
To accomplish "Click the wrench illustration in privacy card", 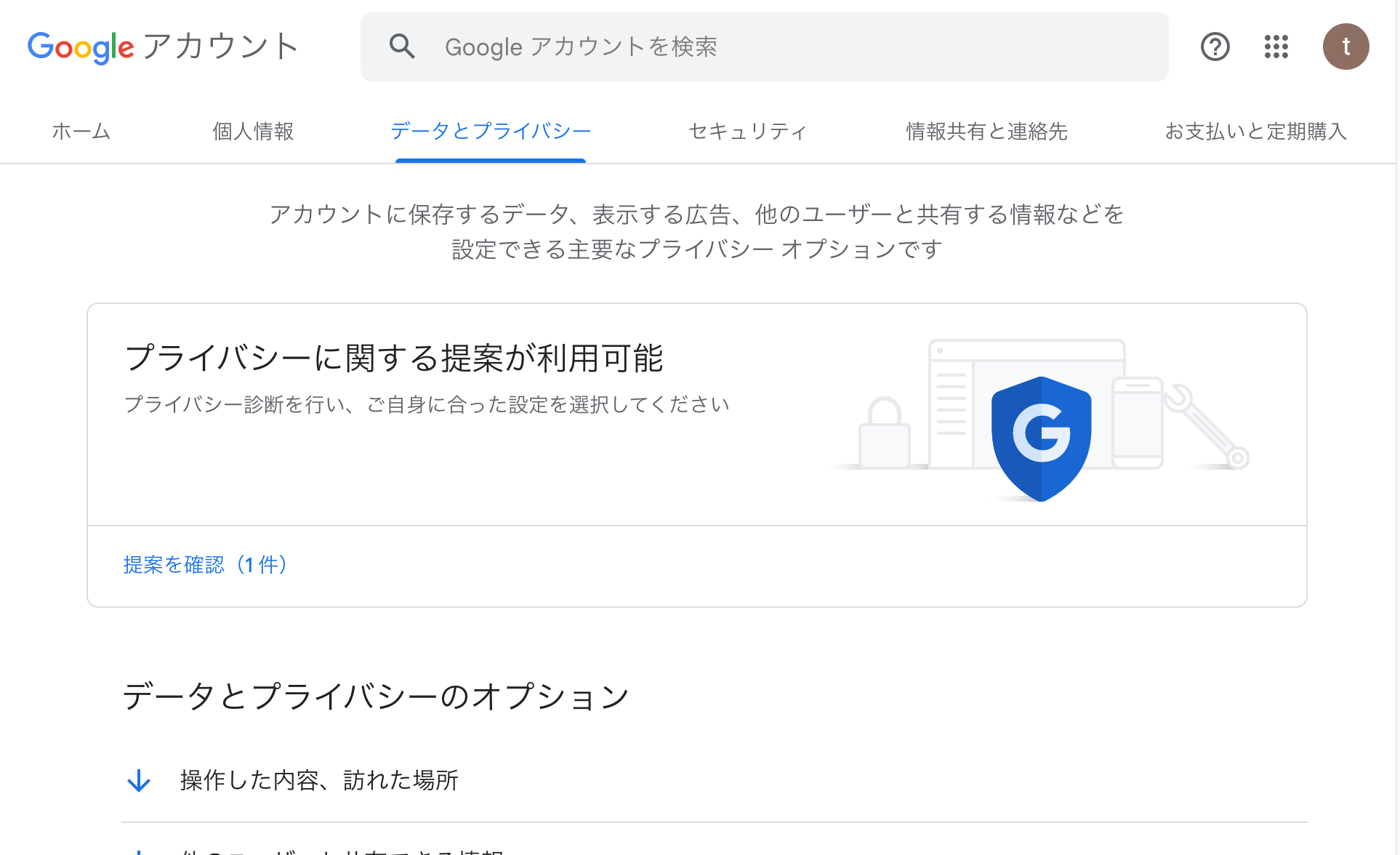I will [1206, 426].
